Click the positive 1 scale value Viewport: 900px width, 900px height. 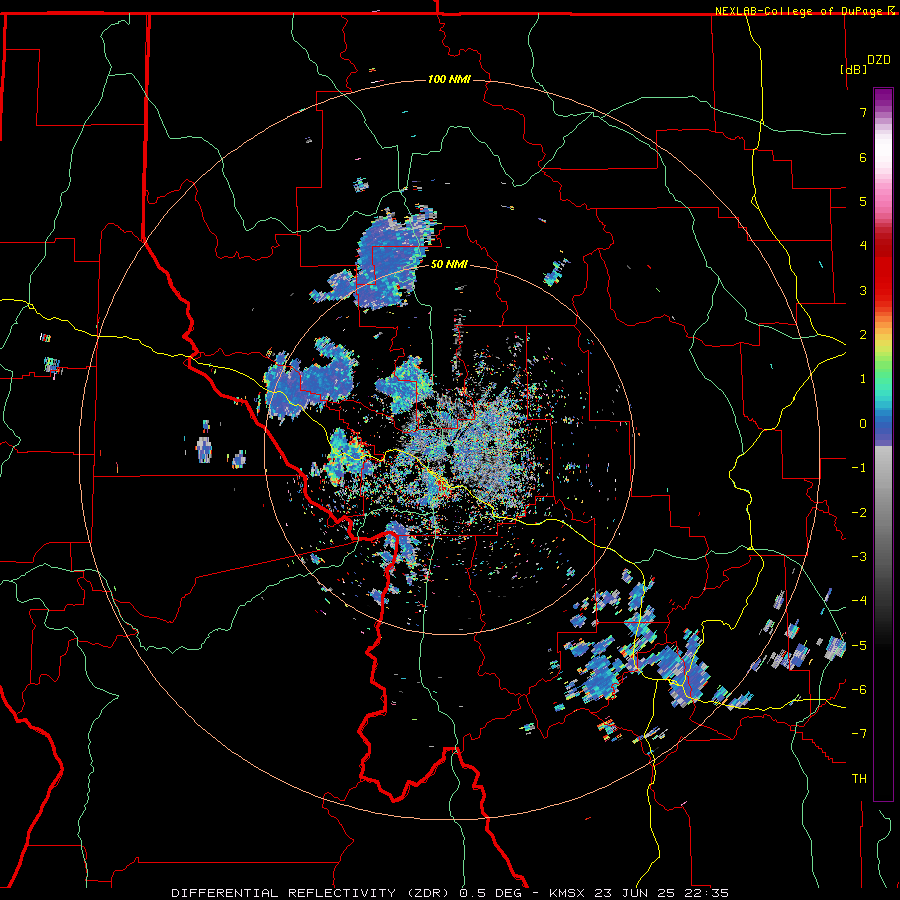click(863, 379)
